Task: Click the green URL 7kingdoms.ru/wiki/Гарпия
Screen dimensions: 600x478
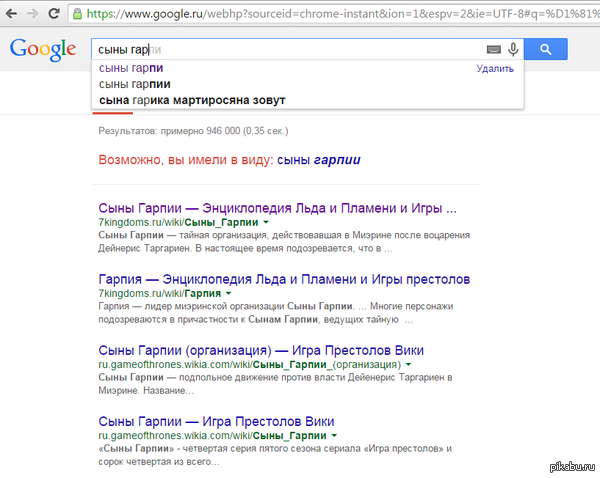Action: point(160,294)
